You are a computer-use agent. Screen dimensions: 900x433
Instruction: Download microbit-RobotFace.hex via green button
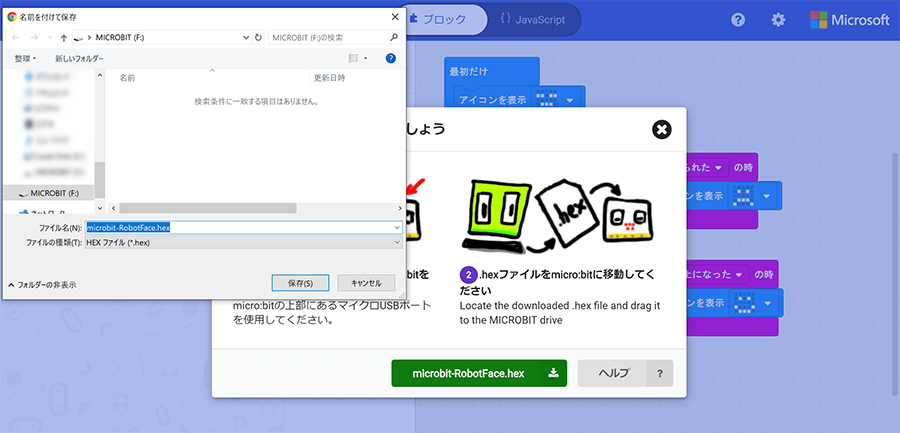pos(479,373)
